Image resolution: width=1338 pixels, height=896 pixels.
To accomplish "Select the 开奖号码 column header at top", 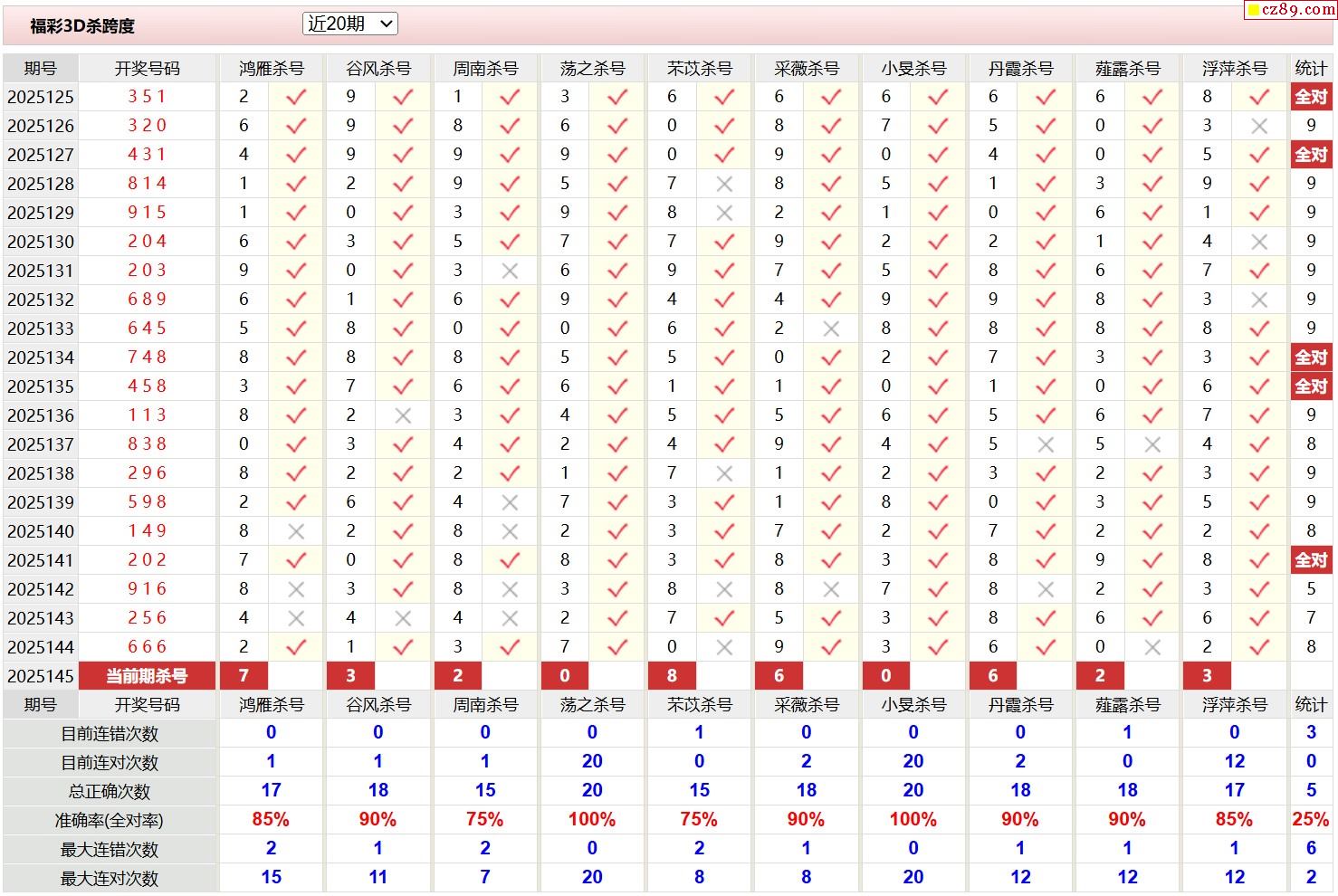I will (x=147, y=69).
